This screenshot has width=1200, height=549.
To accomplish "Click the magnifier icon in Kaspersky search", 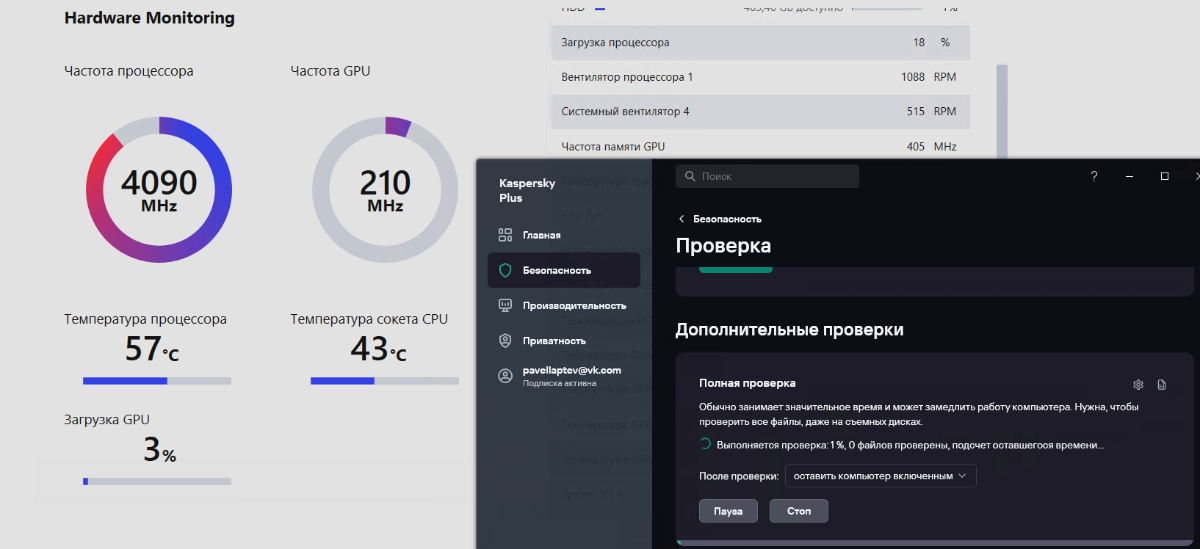I will tap(690, 176).
